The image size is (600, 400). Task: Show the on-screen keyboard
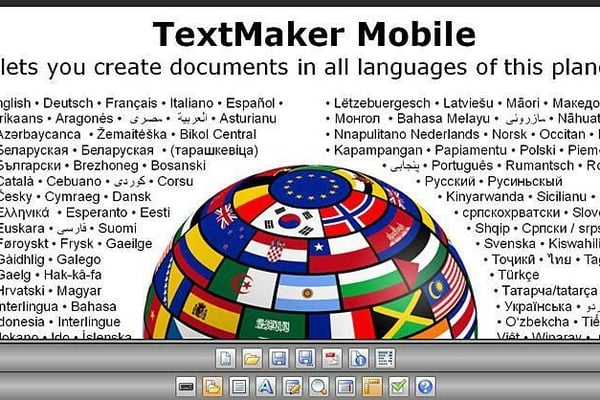pos(186,385)
